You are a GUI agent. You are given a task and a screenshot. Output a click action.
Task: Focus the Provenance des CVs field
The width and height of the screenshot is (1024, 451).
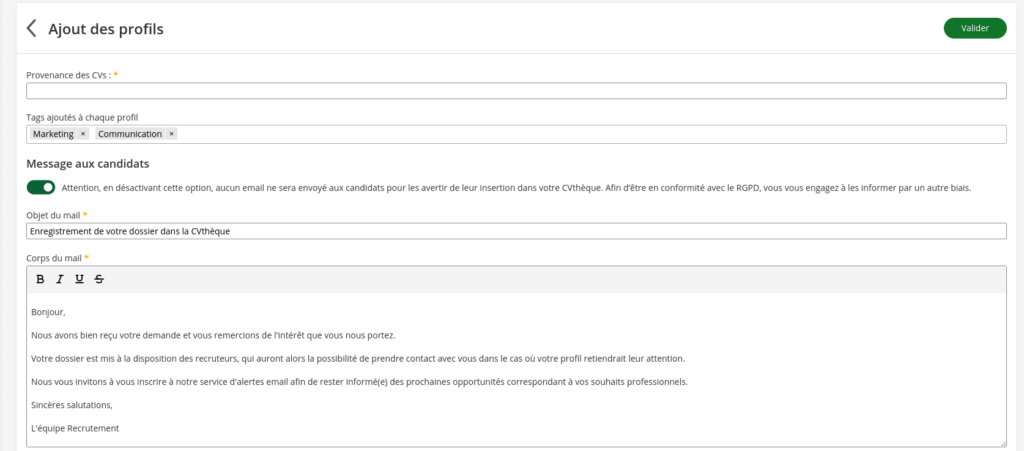(x=515, y=91)
